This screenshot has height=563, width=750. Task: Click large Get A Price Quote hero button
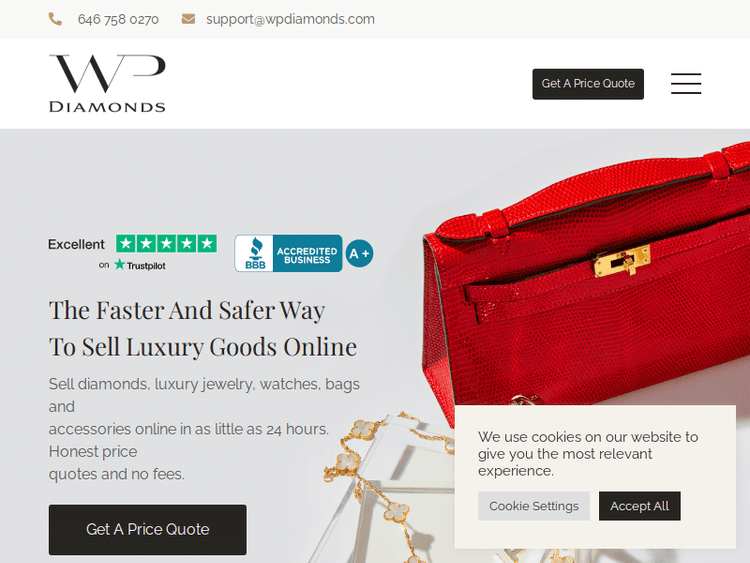pos(148,530)
